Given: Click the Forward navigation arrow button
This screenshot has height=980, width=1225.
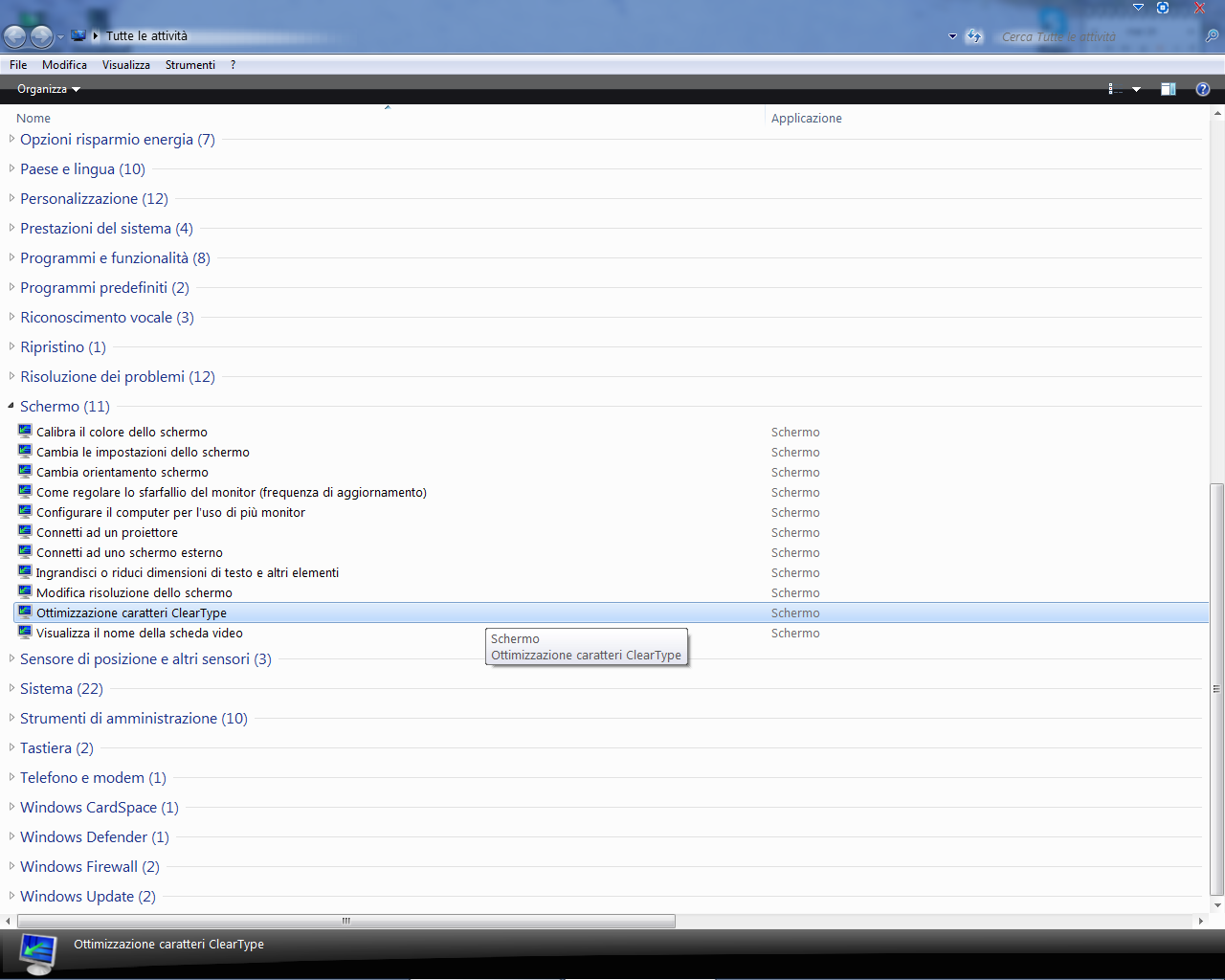Looking at the screenshot, I should pos(41,36).
